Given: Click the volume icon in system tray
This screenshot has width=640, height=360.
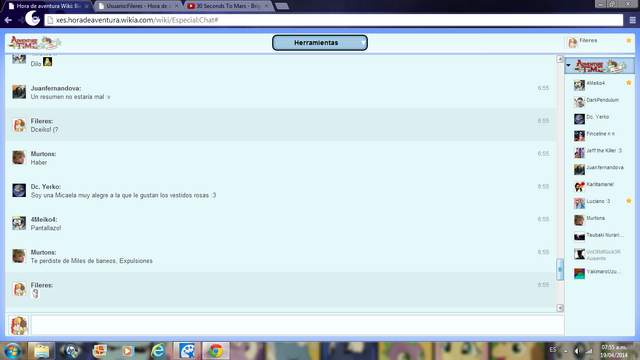Looking at the screenshot, I should pos(577,351).
